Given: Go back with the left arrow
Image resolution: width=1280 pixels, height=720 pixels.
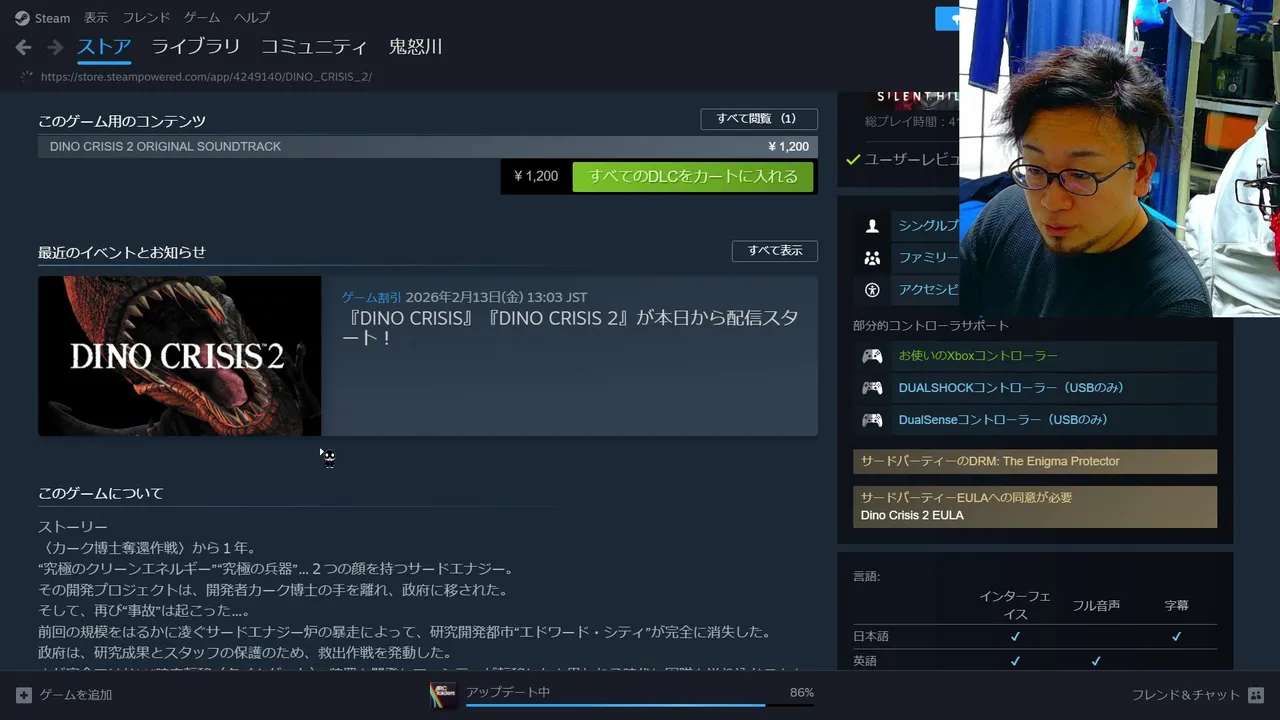Looking at the screenshot, I should coord(24,47).
